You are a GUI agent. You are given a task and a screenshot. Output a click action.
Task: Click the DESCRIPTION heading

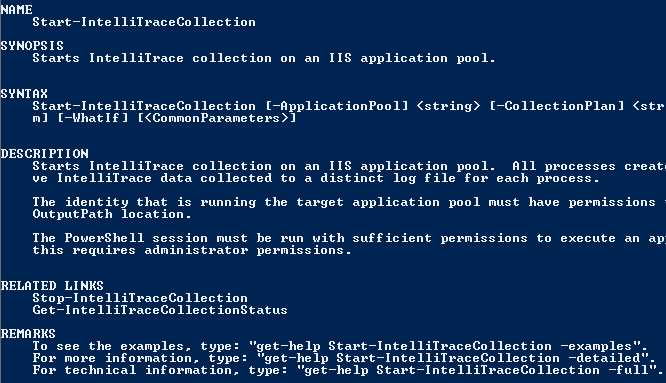(x=45, y=153)
